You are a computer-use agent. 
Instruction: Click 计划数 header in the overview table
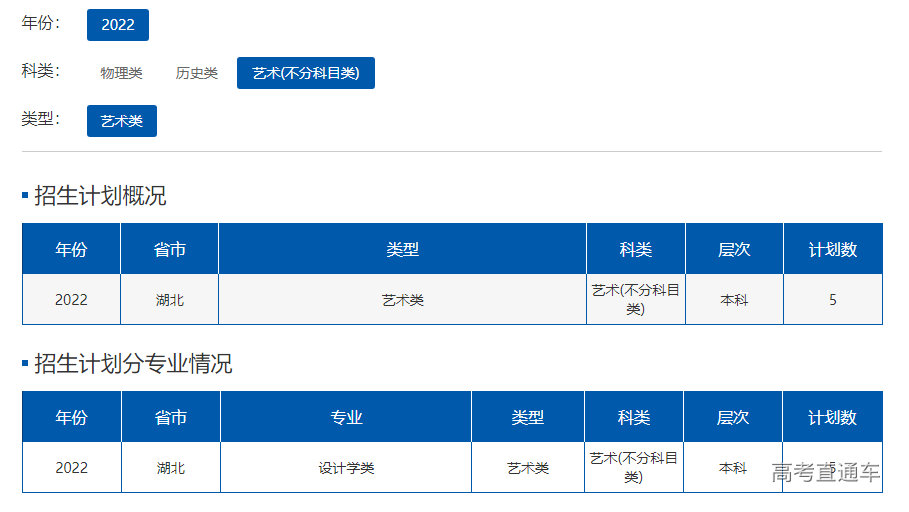click(x=832, y=249)
